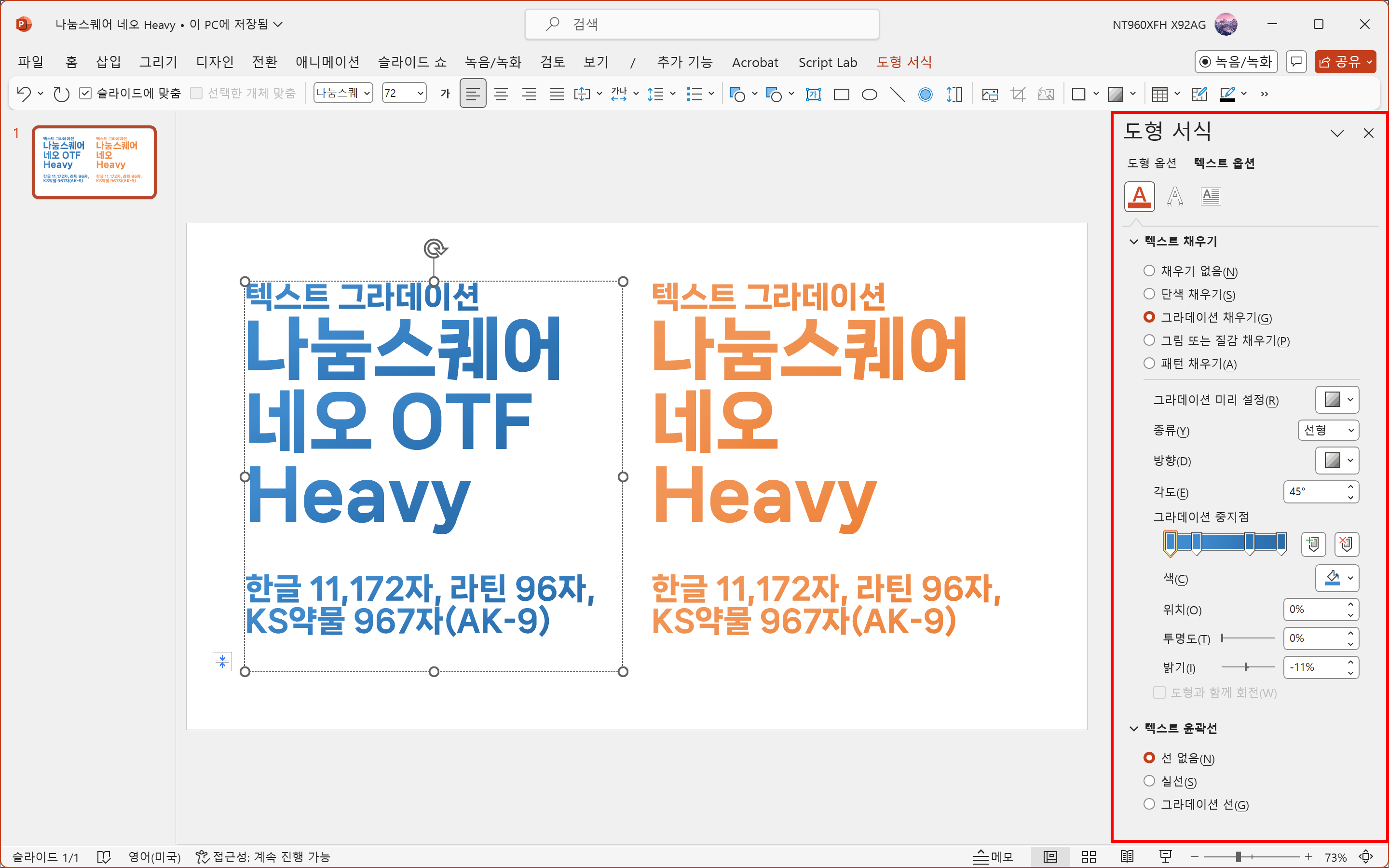
Task: Open the 애니메이션 ribbon tab
Action: 327,62
